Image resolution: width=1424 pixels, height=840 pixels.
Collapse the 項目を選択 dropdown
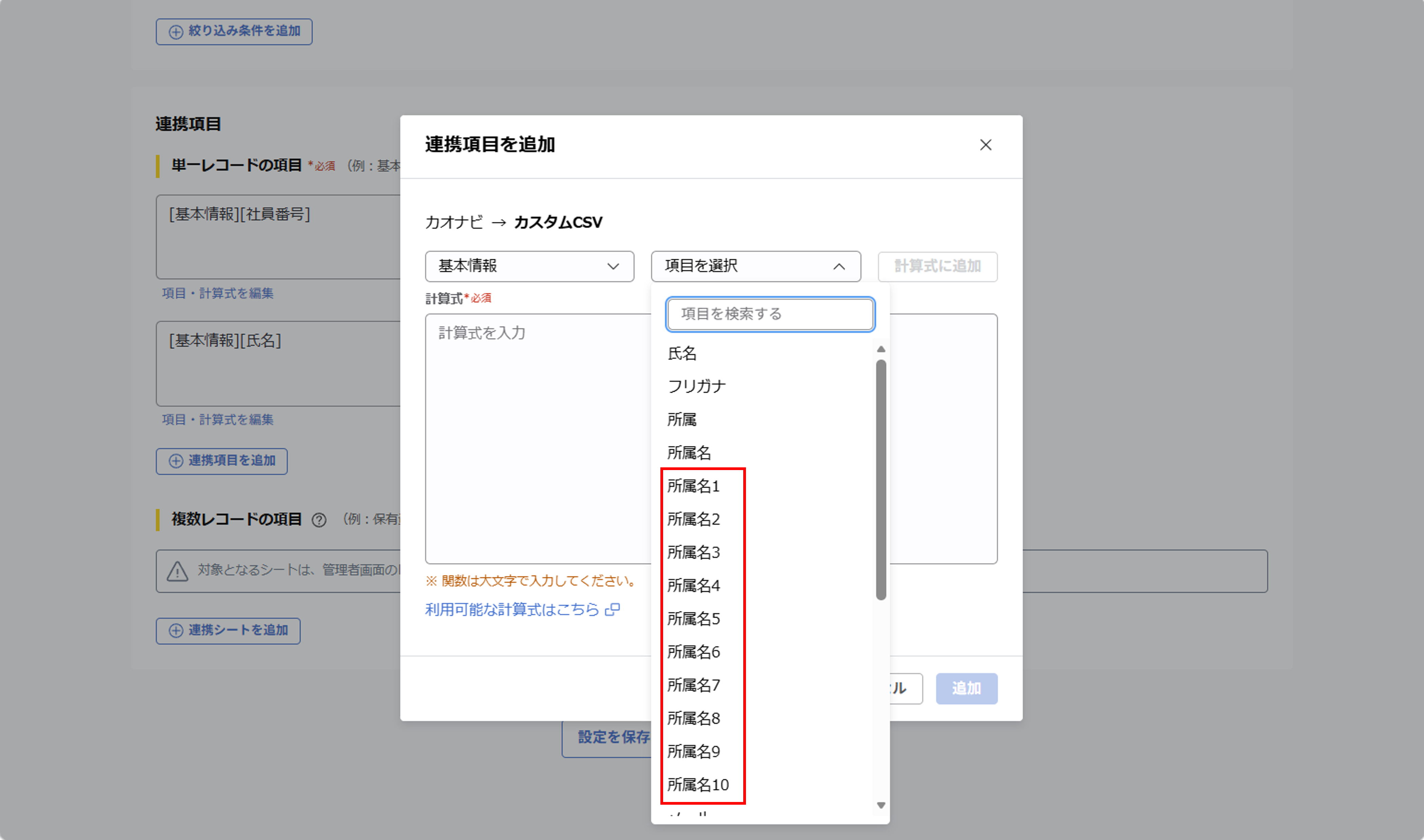[x=756, y=266]
